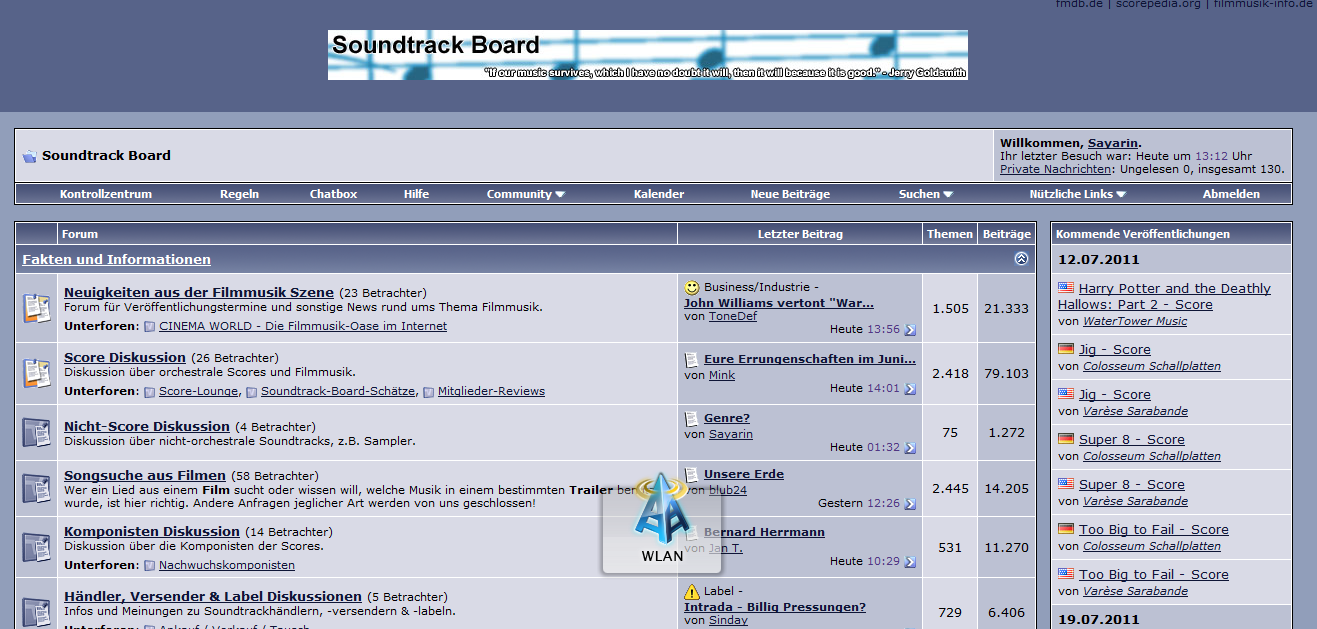1317x629 pixels.
Task: Open Kontrollzentrum in the navigation bar
Action: (x=106, y=194)
